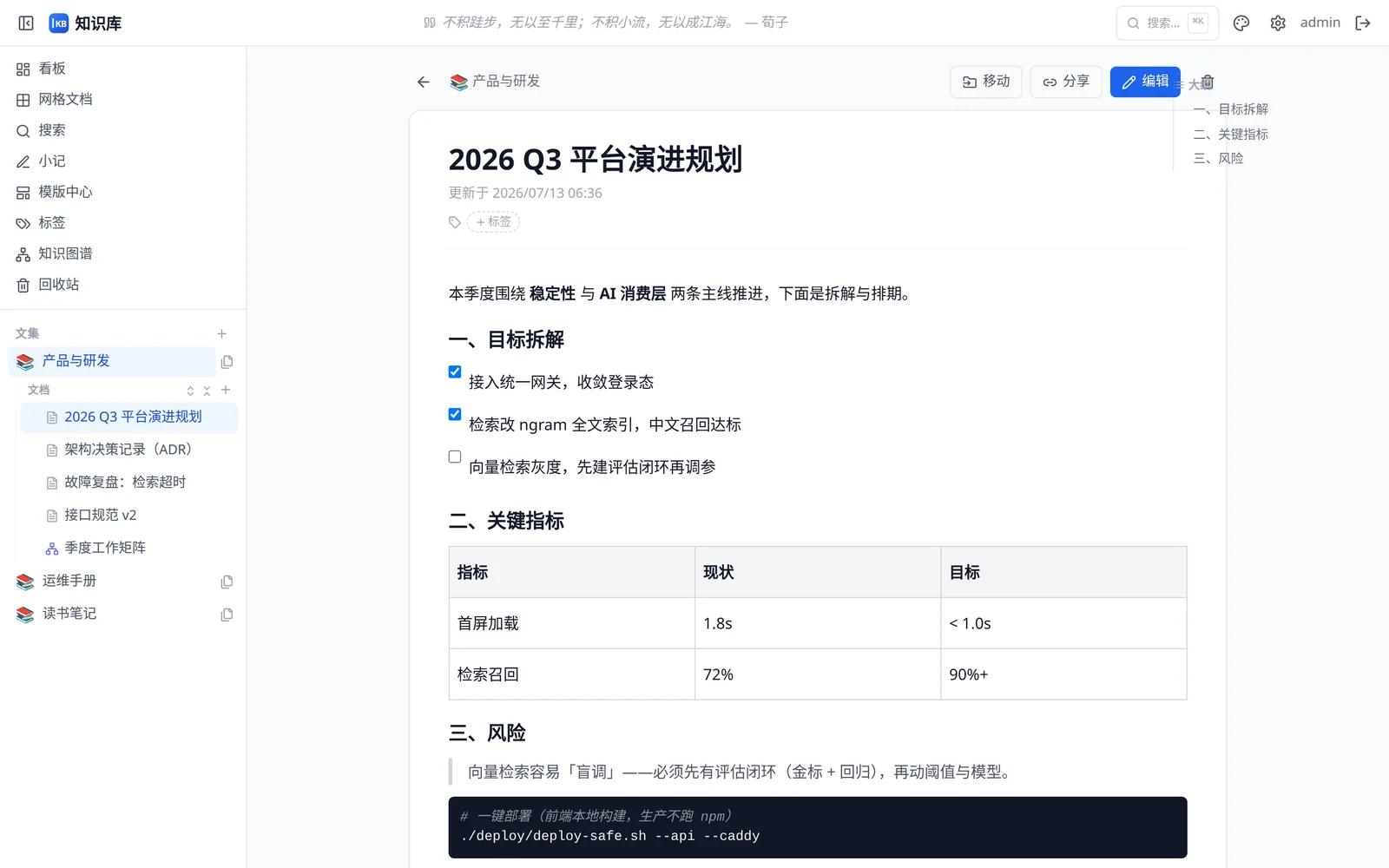The image size is (1389, 868).
Task: Go back using the left arrow icon
Action: click(x=424, y=82)
